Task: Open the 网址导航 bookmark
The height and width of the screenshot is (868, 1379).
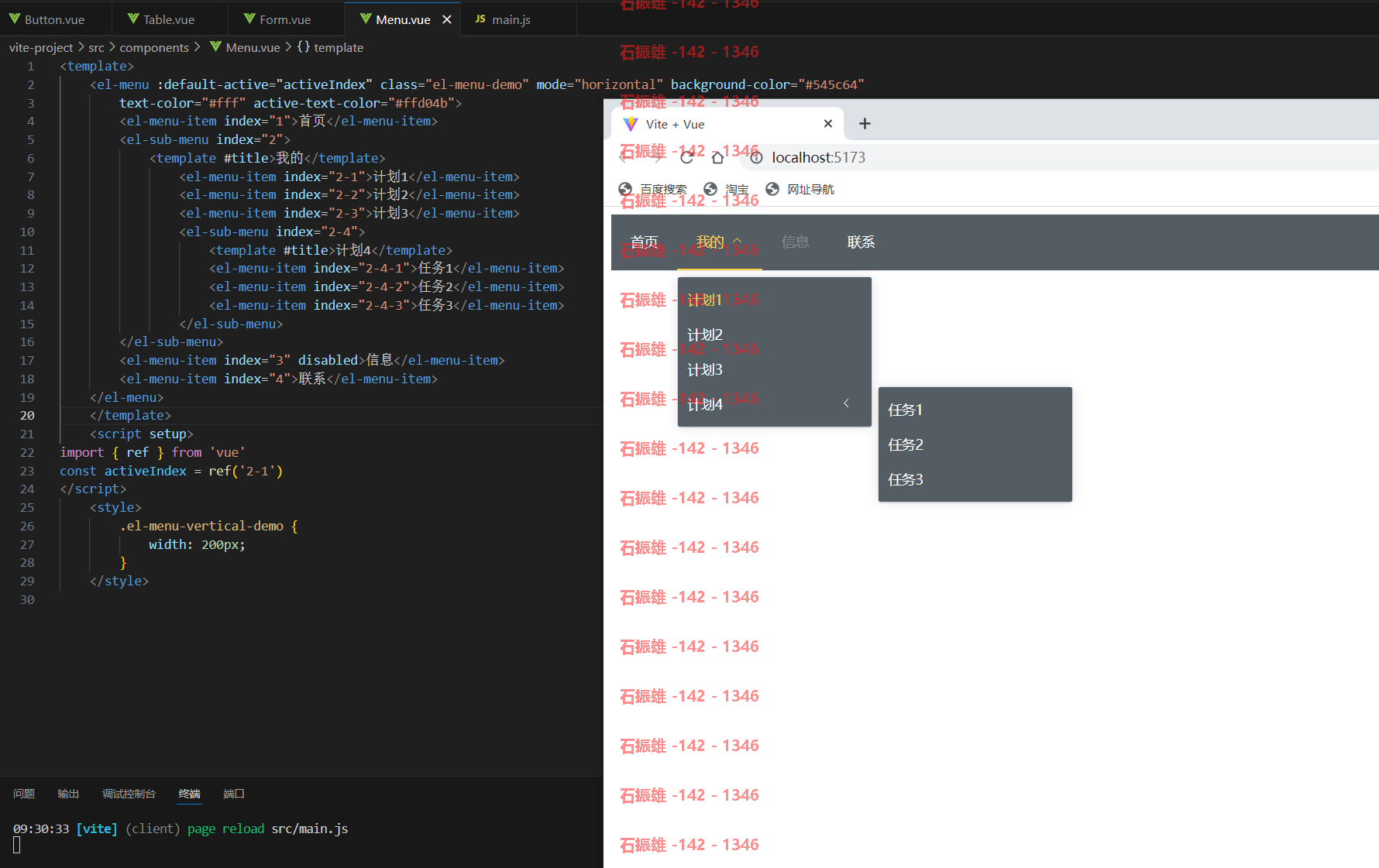Action: 800,190
